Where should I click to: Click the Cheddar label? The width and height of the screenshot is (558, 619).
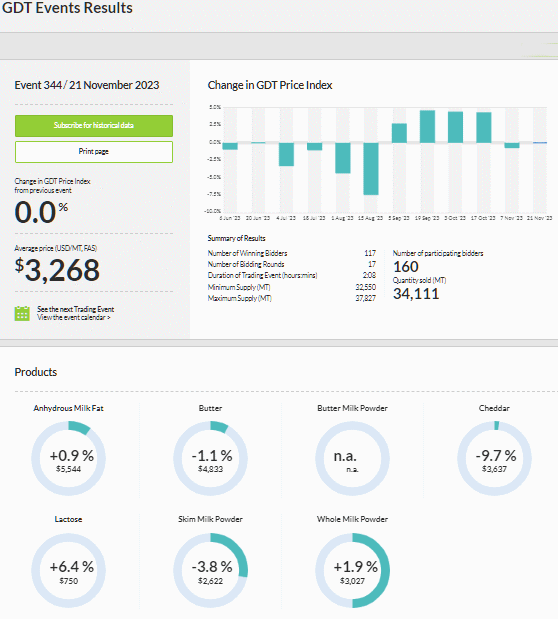(x=494, y=408)
